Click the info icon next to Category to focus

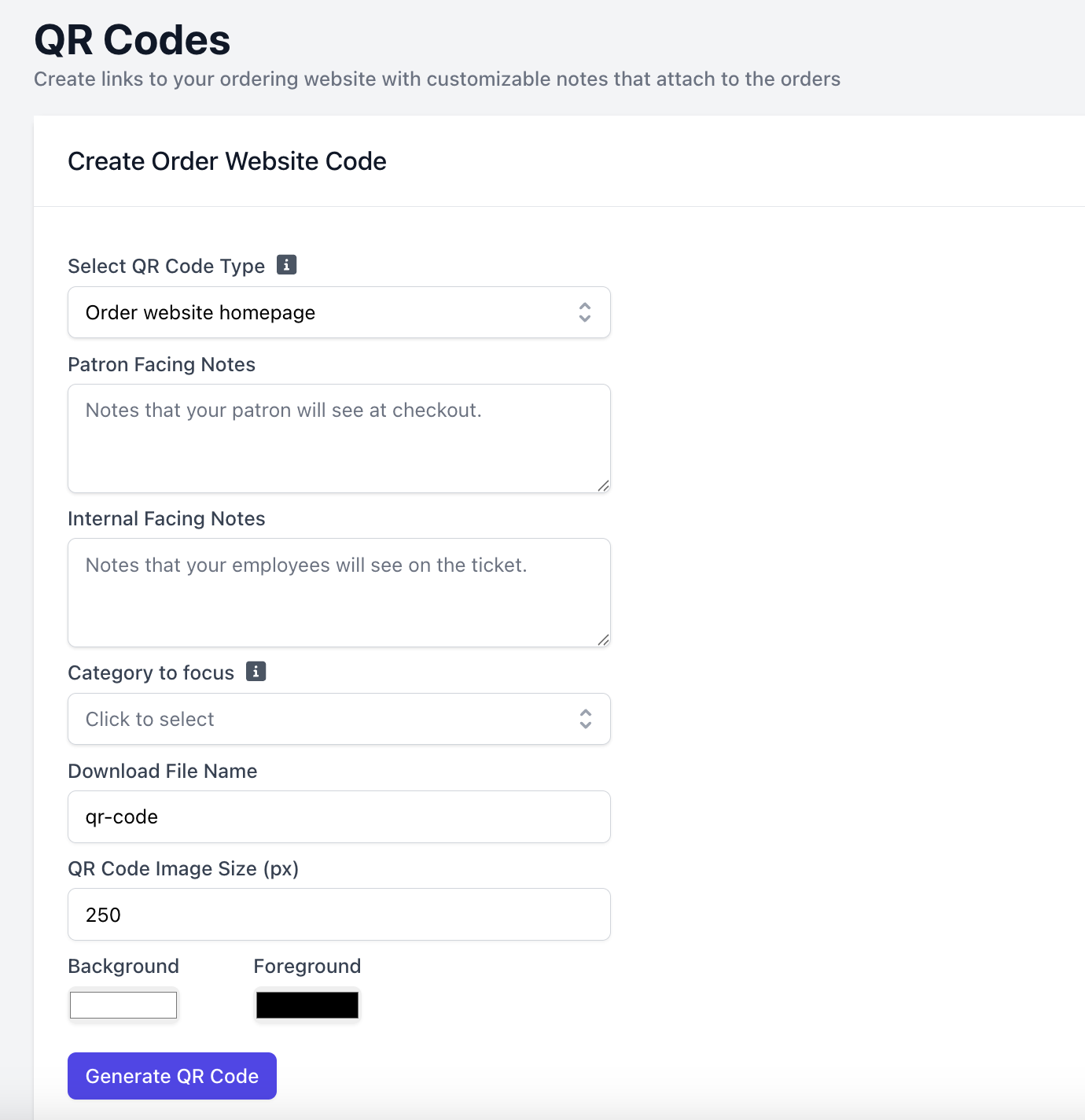click(x=256, y=672)
